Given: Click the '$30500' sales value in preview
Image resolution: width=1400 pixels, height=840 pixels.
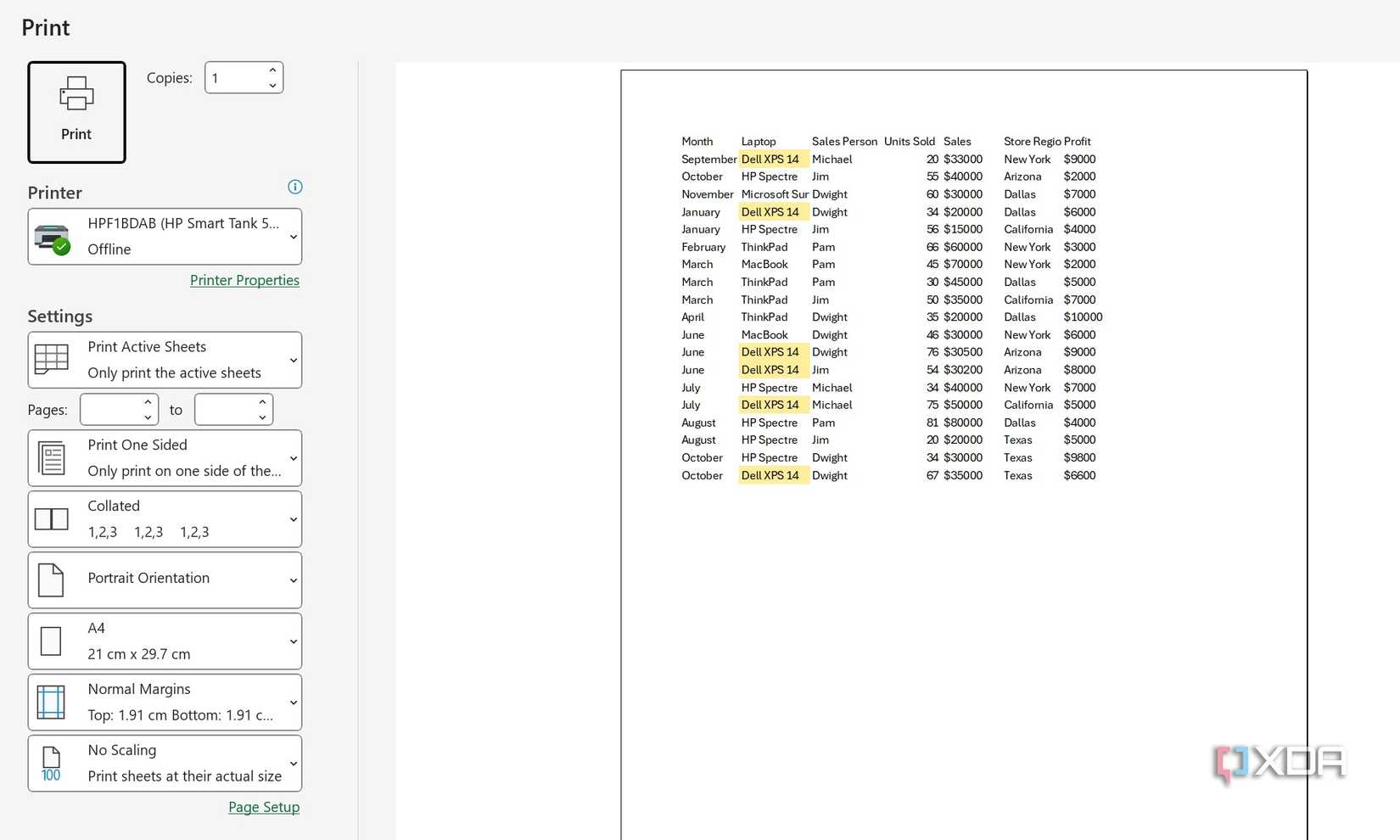Looking at the screenshot, I should [963, 352].
